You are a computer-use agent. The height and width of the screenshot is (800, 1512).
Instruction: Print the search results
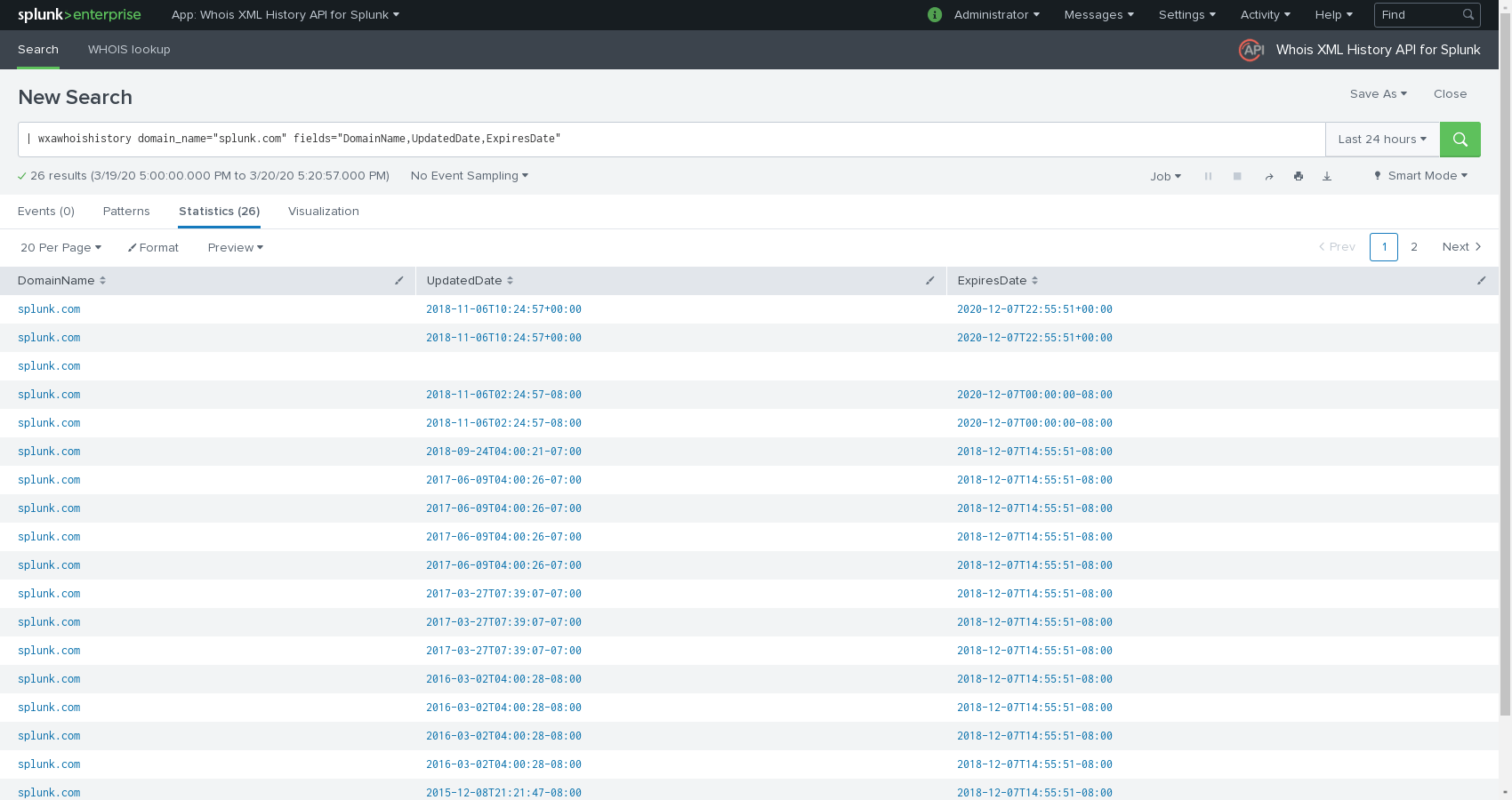point(1299,176)
